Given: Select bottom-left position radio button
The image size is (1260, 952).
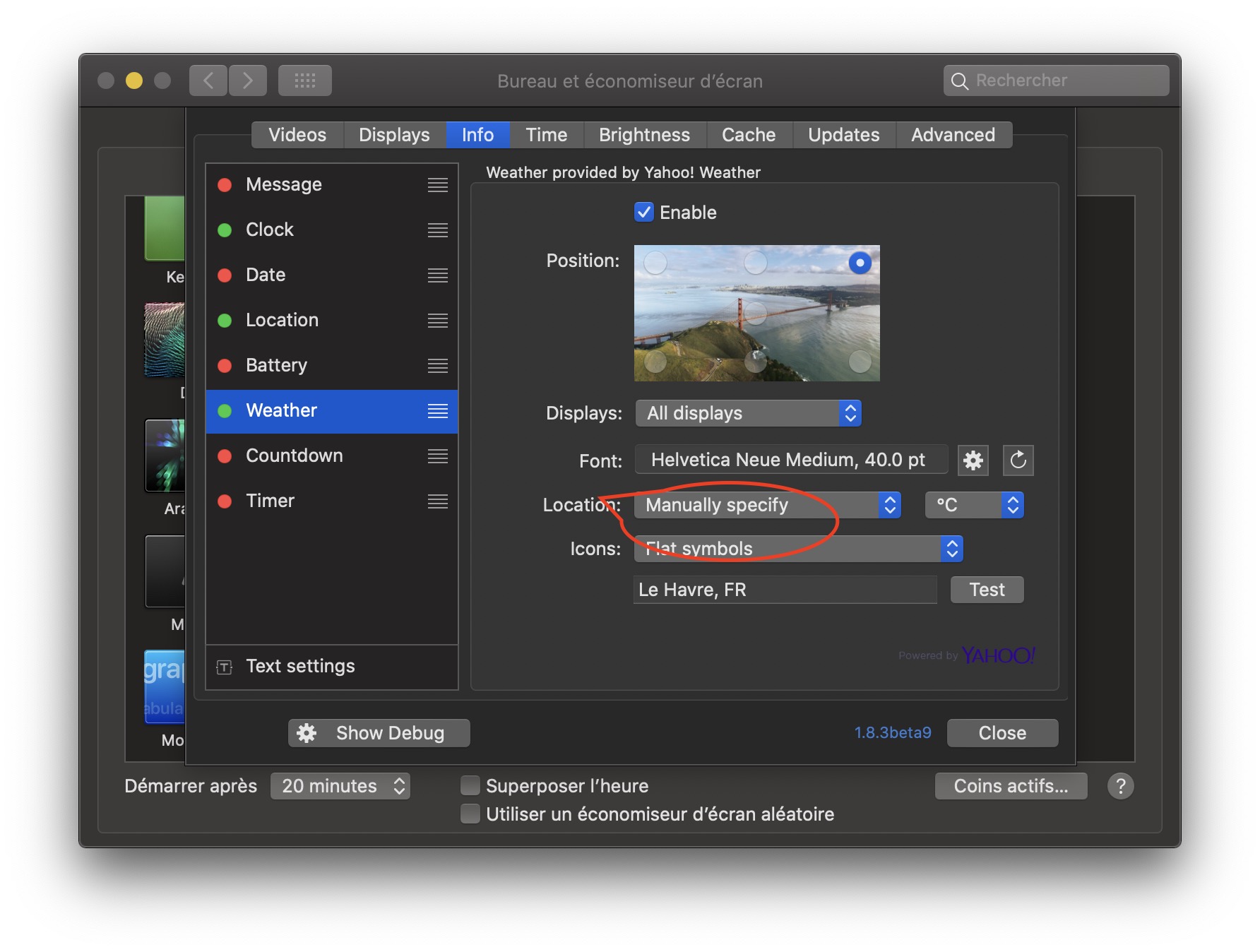Looking at the screenshot, I should (x=655, y=362).
